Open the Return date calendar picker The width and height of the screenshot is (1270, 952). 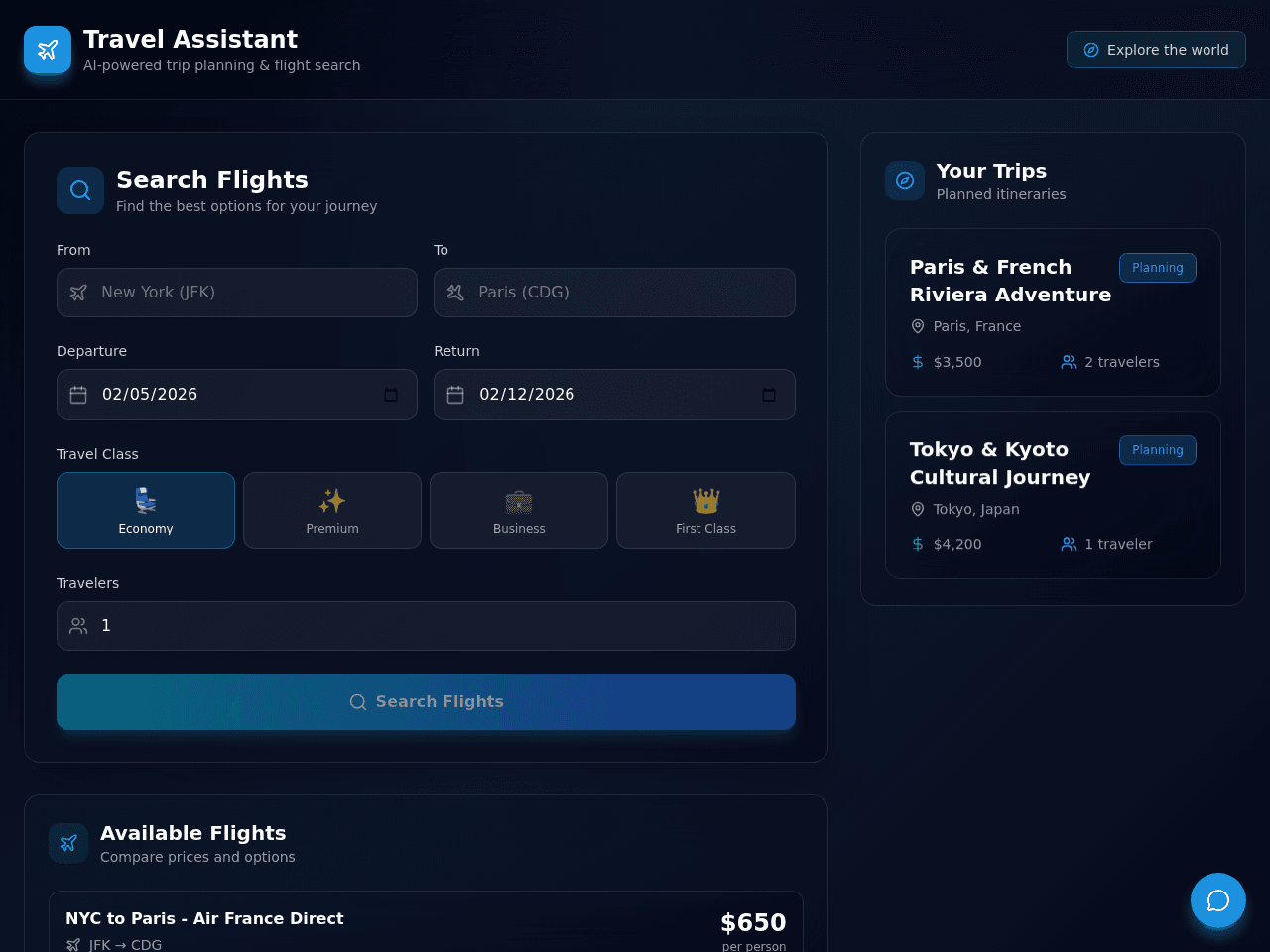(x=769, y=395)
